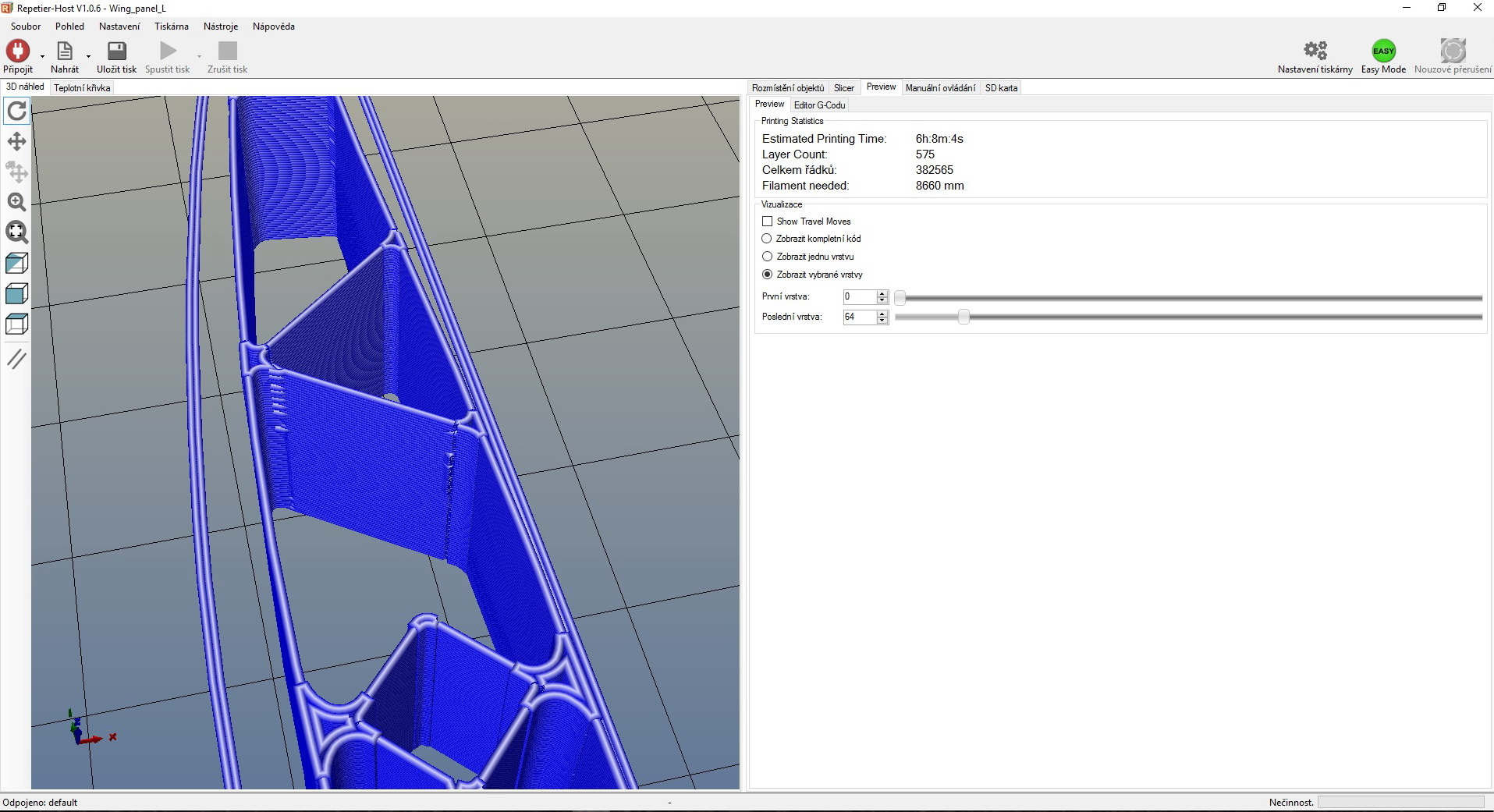The height and width of the screenshot is (812, 1494).
Task: Open dropdown arrow next to Připojit
Action: tap(42, 56)
